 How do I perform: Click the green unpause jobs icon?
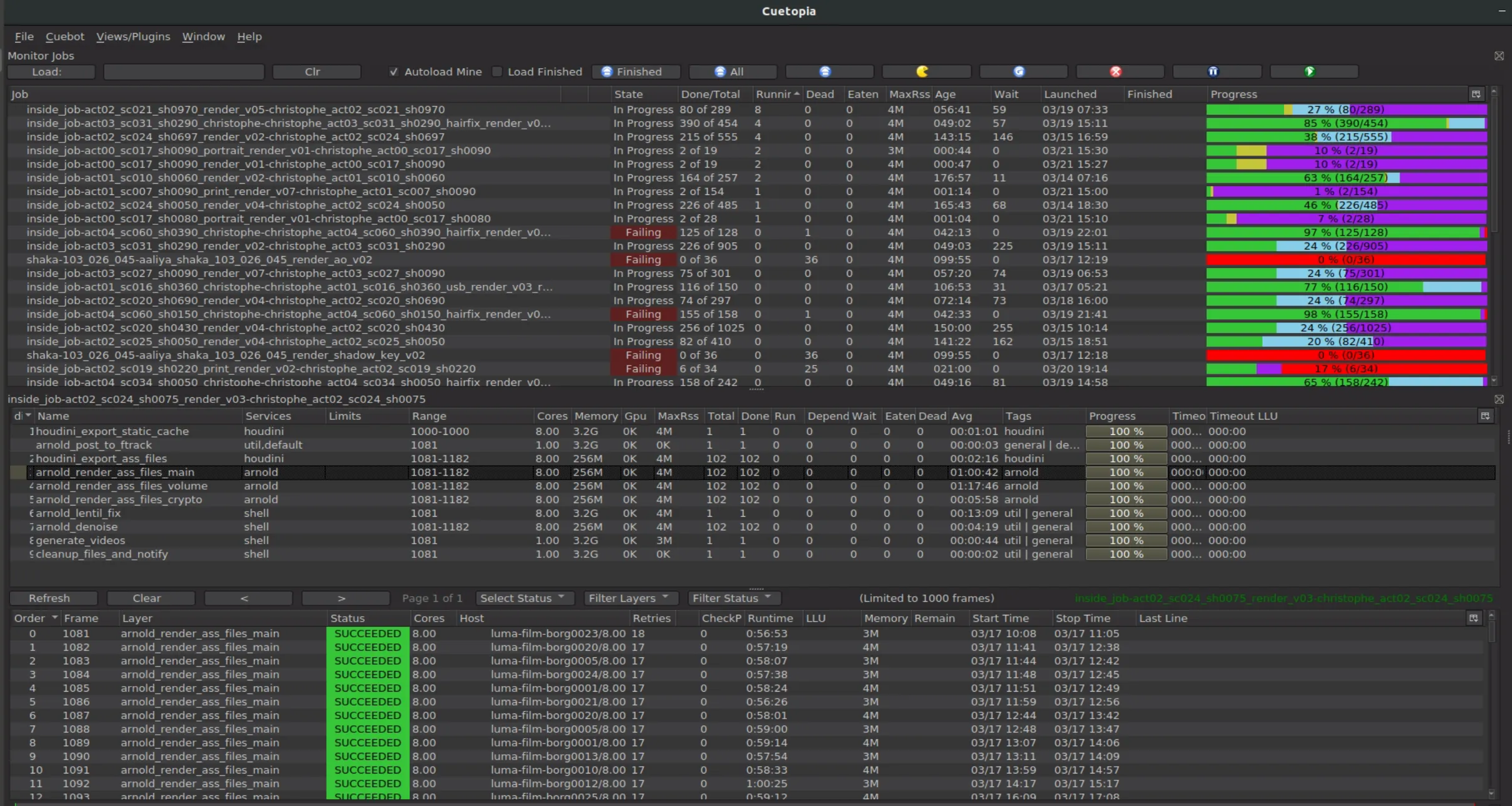click(1311, 71)
